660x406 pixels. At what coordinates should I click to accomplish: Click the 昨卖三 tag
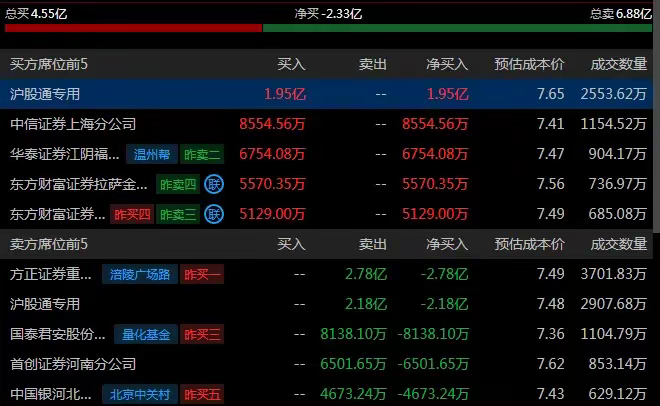178,215
